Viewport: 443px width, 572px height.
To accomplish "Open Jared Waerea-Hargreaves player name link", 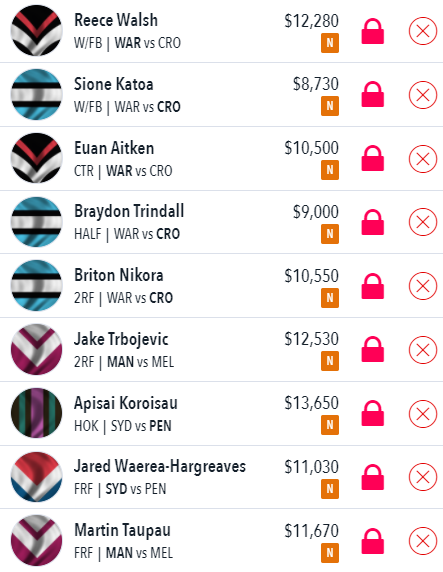I will click(x=160, y=467).
